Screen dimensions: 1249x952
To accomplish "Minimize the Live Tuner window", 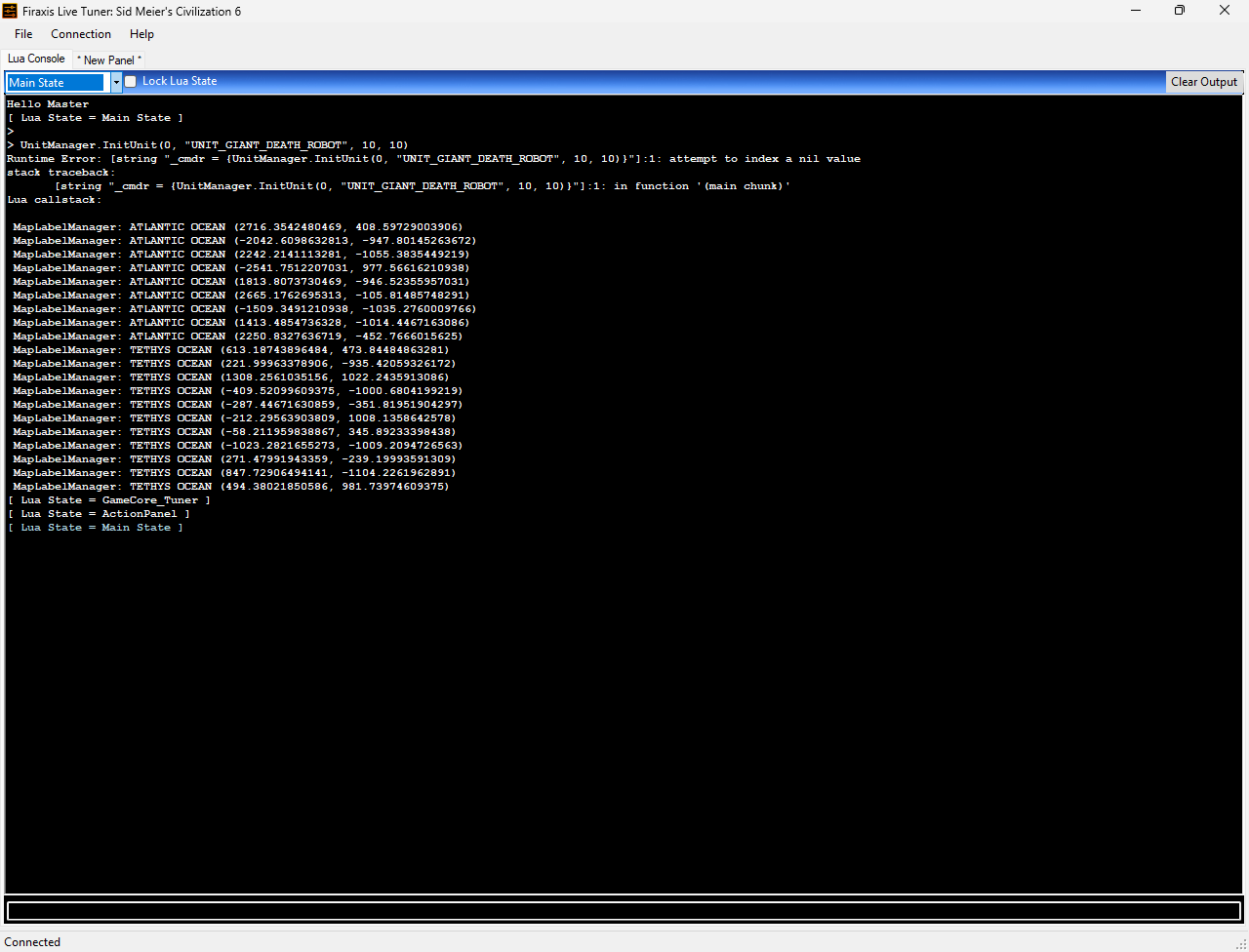I will [x=1135, y=11].
